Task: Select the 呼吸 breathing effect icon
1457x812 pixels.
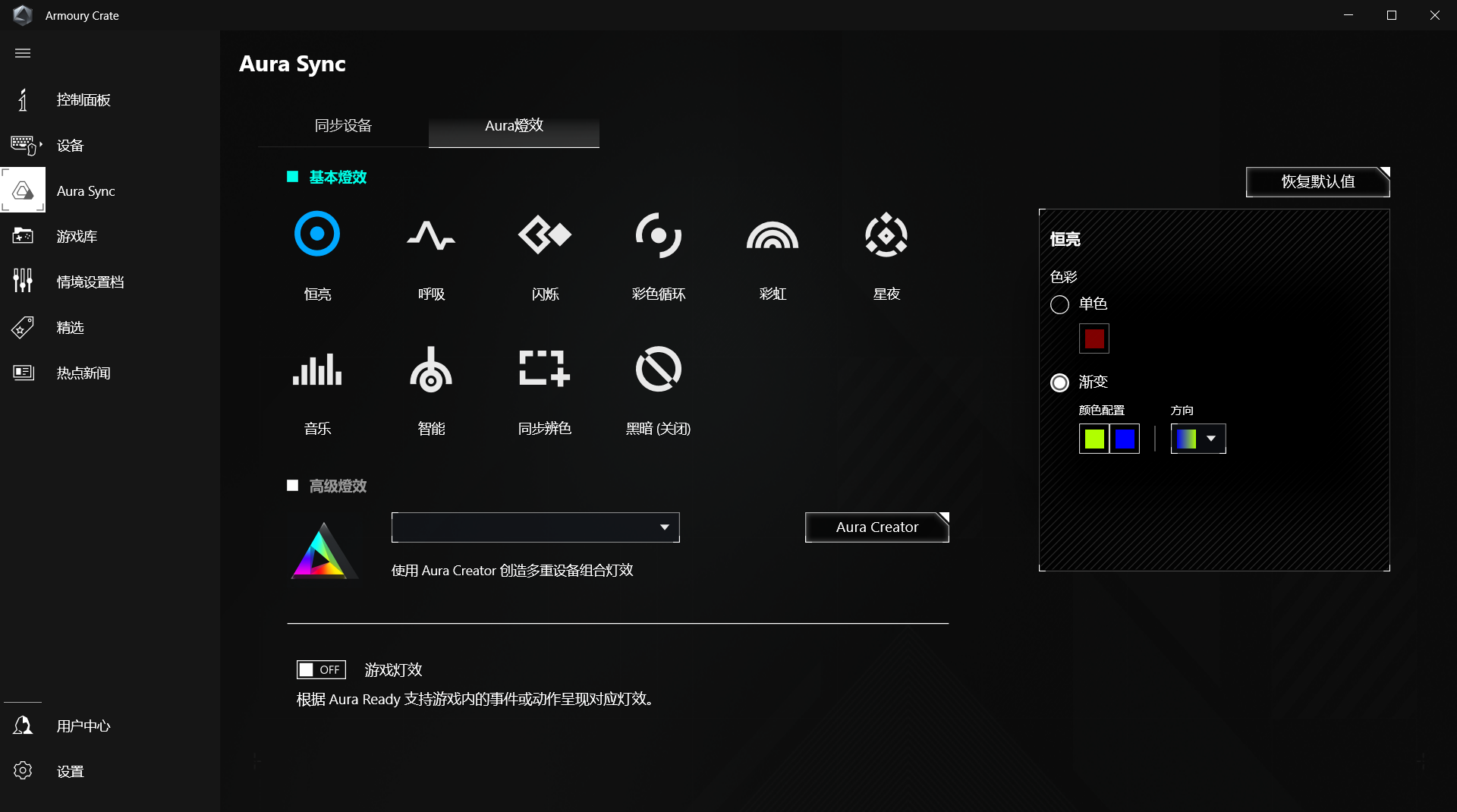Action: tap(431, 235)
